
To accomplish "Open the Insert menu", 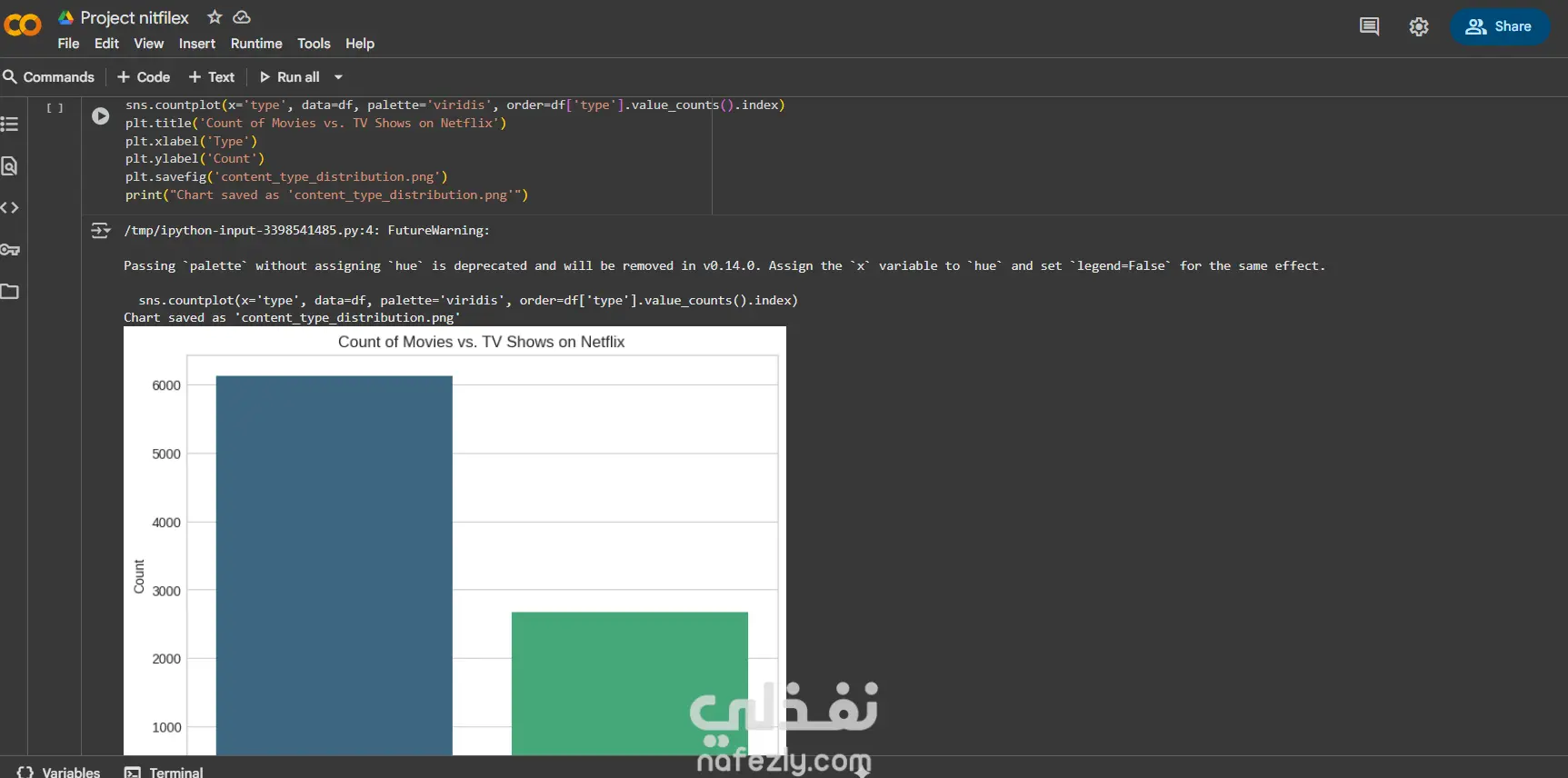I will (197, 44).
